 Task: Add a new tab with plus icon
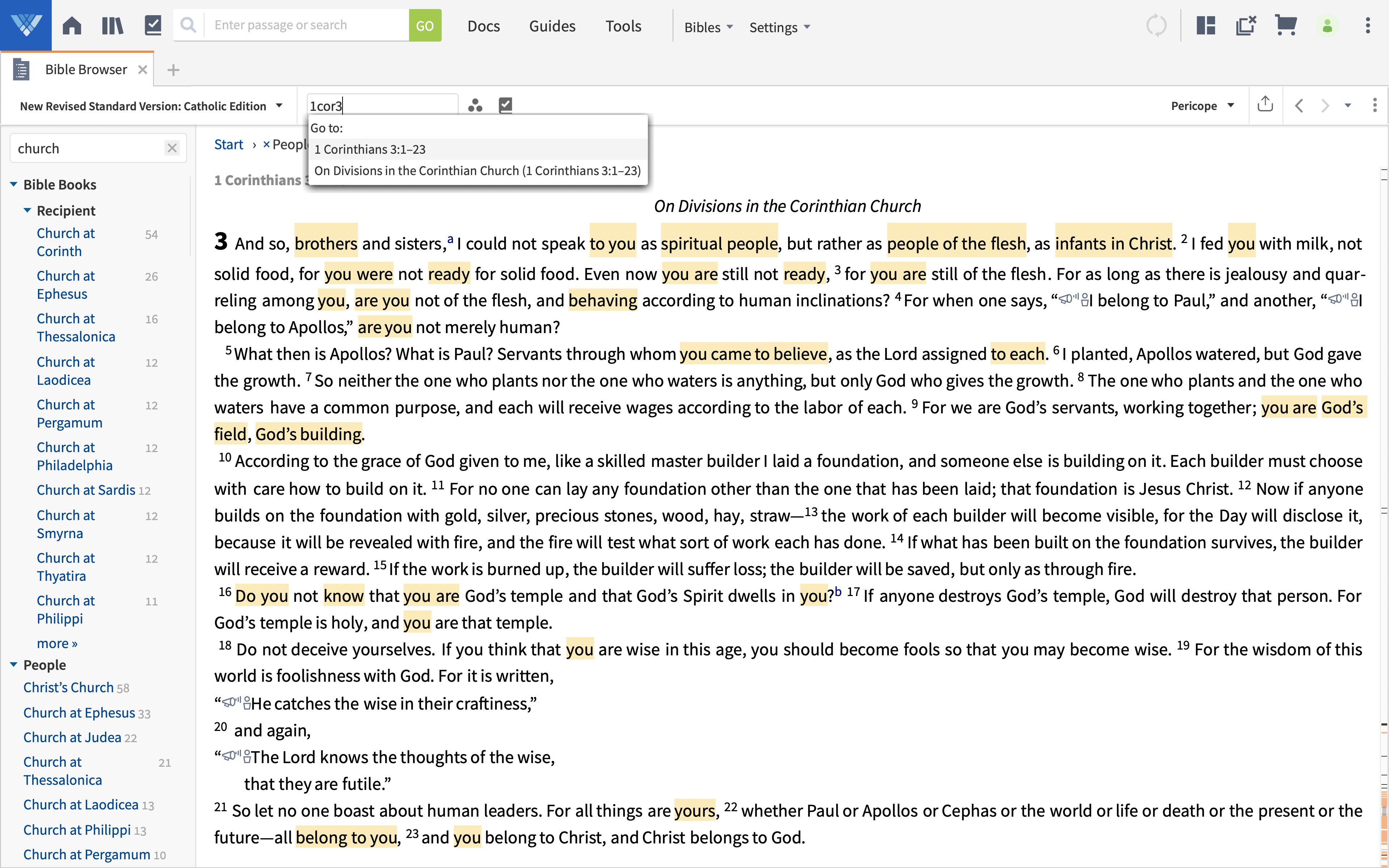click(173, 70)
